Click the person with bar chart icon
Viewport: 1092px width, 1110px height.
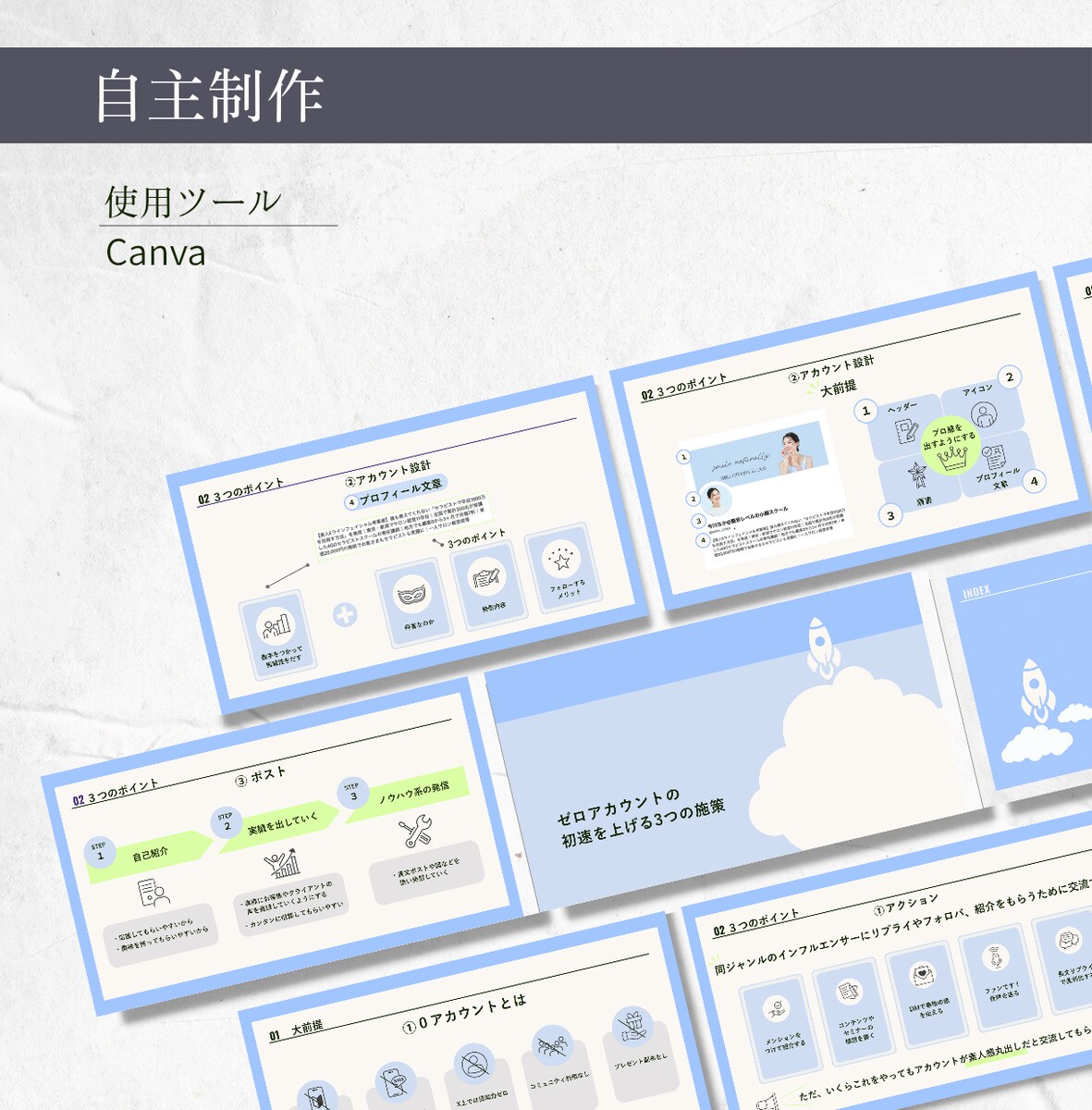point(276,625)
